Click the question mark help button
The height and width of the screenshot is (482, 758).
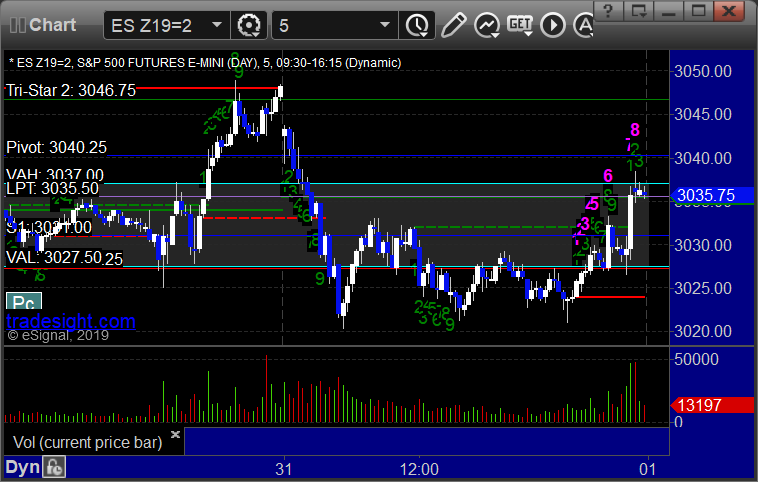(x=608, y=11)
